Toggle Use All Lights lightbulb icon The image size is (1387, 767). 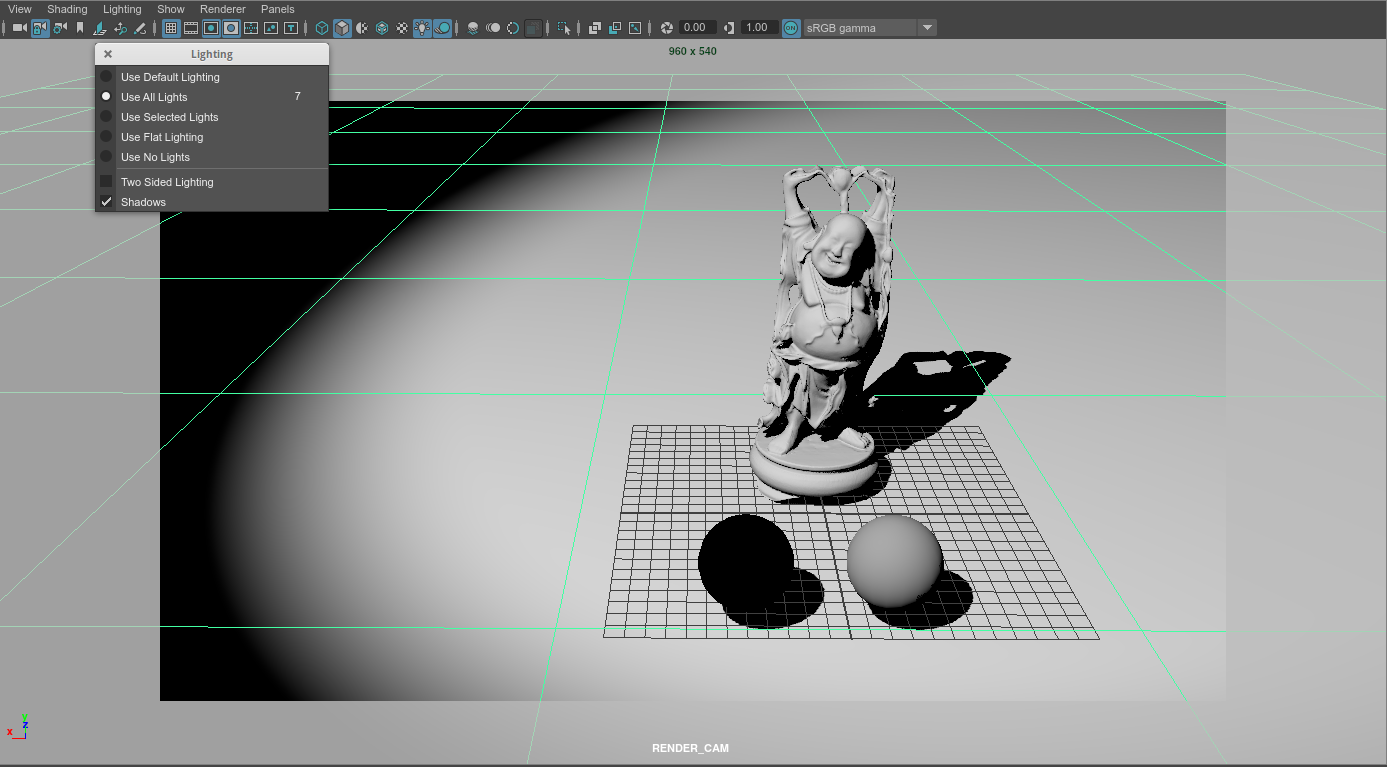click(x=422, y=28)
